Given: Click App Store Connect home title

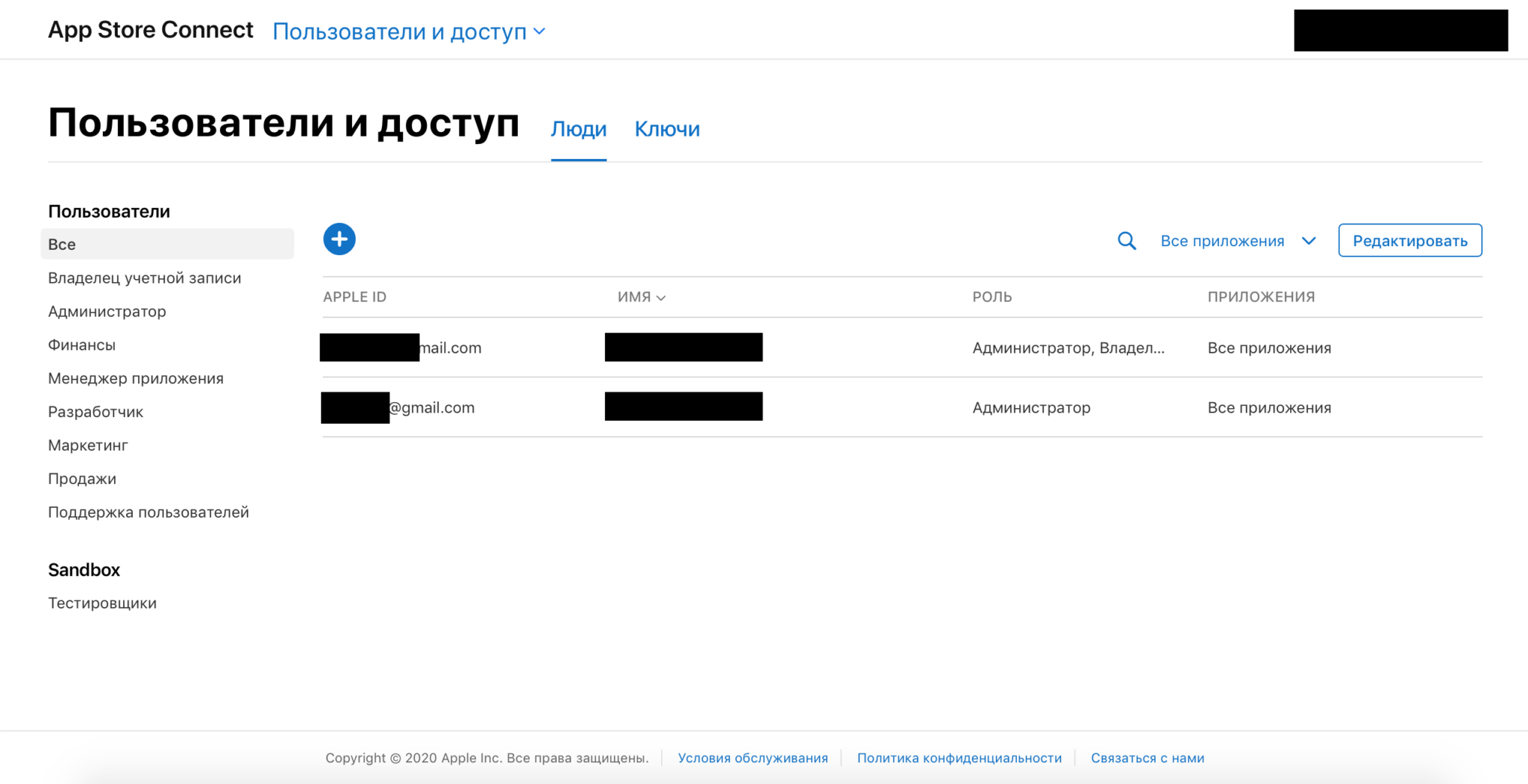Looking at the screenshot, I should [150, 30].
